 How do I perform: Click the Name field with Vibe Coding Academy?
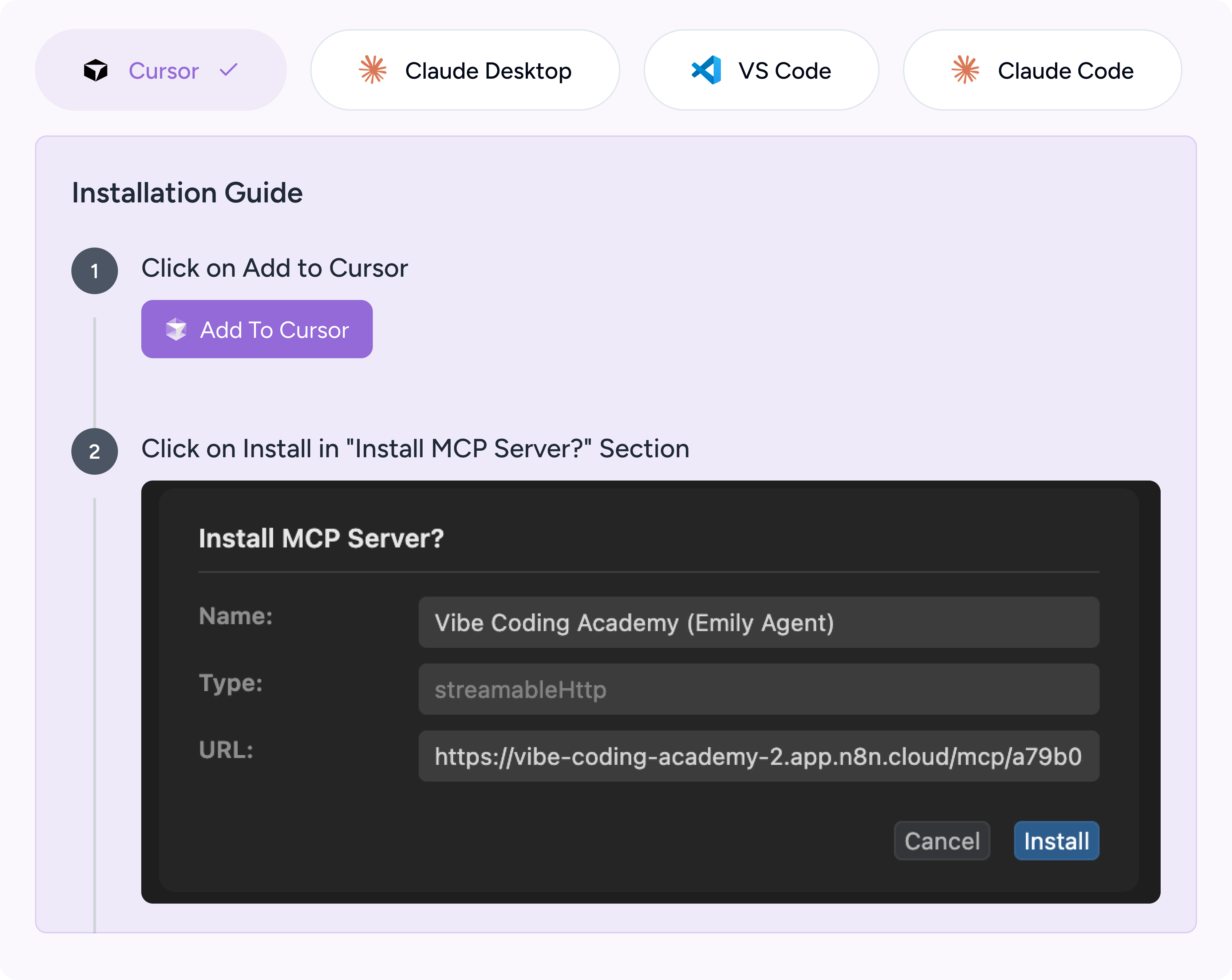tap(759, 622)
